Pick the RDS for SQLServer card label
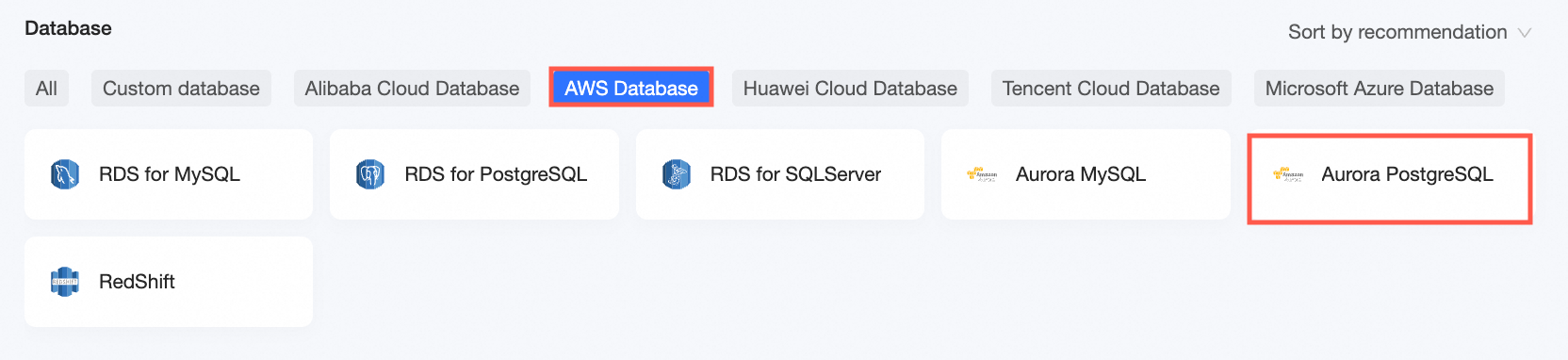The image size is (1568, 360). click(x=795, y=174)
